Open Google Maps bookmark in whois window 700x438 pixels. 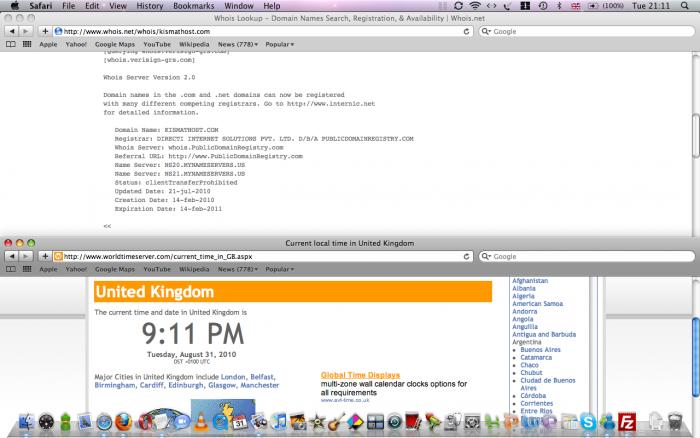click(x=115, y=44)
